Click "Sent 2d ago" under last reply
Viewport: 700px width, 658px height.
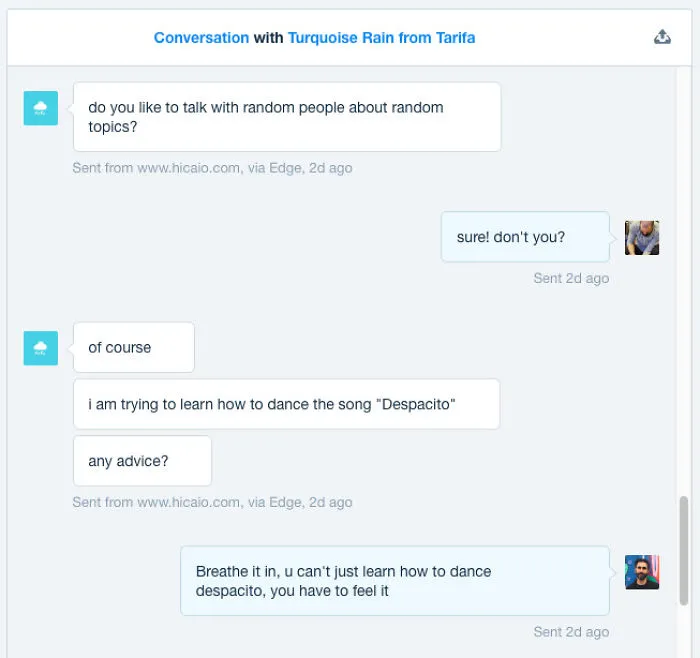pos(571,632)
